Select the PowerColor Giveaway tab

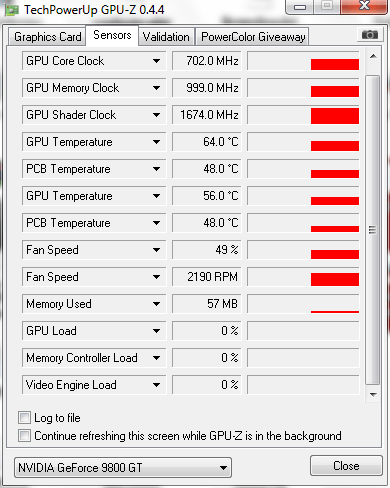click(x=253, y=37)
